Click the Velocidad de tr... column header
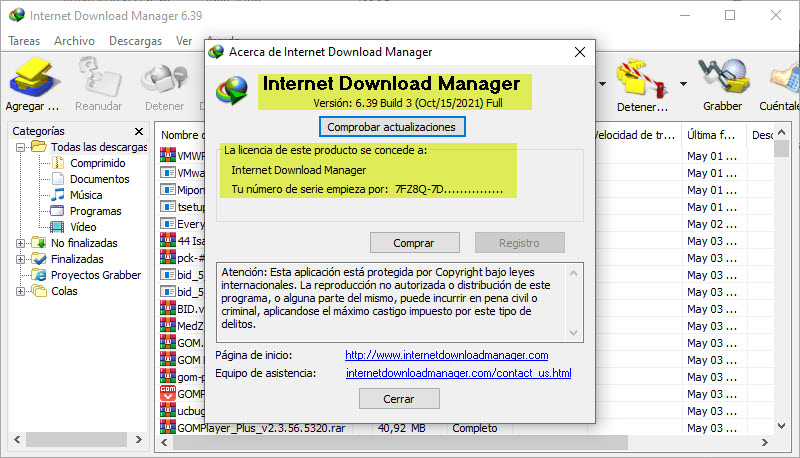The width and height of the screenshot is (800, 458). (x=636, y=135)
